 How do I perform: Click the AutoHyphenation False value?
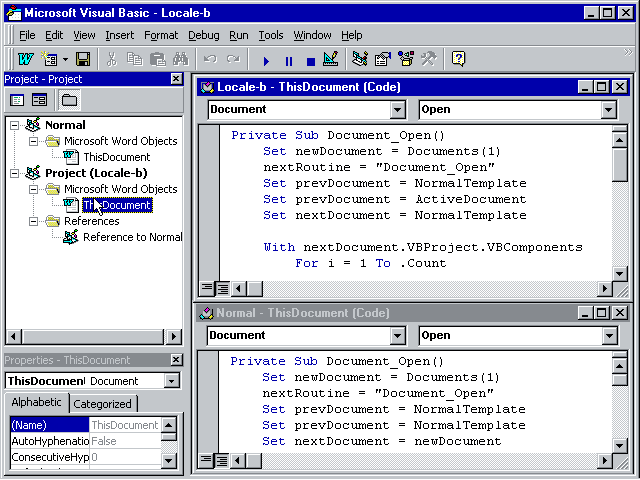coord(125,441)
